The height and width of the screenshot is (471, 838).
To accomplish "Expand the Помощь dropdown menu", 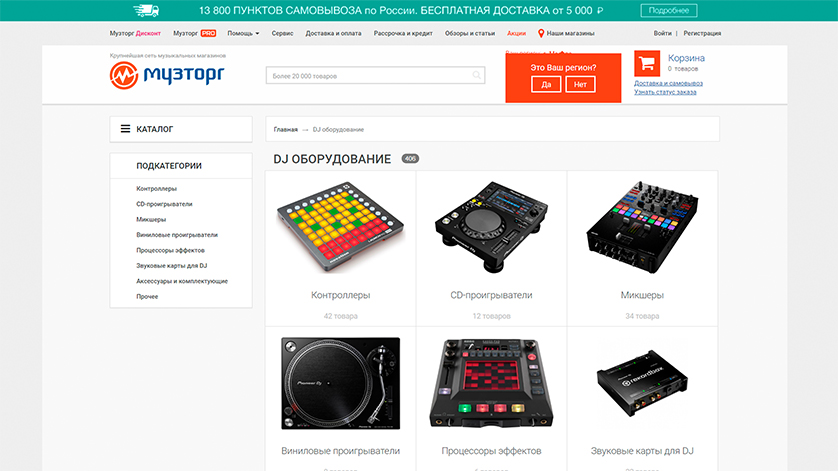I will coord(243,33).
